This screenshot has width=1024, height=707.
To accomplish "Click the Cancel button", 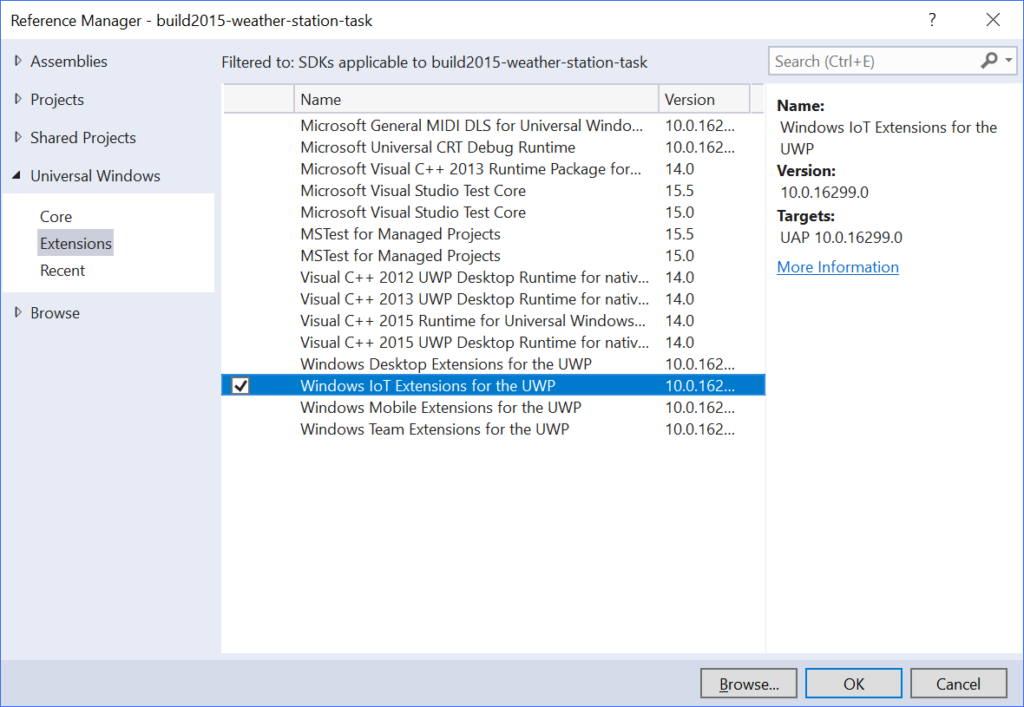I will pyautogui.click(x=958, y=683).
